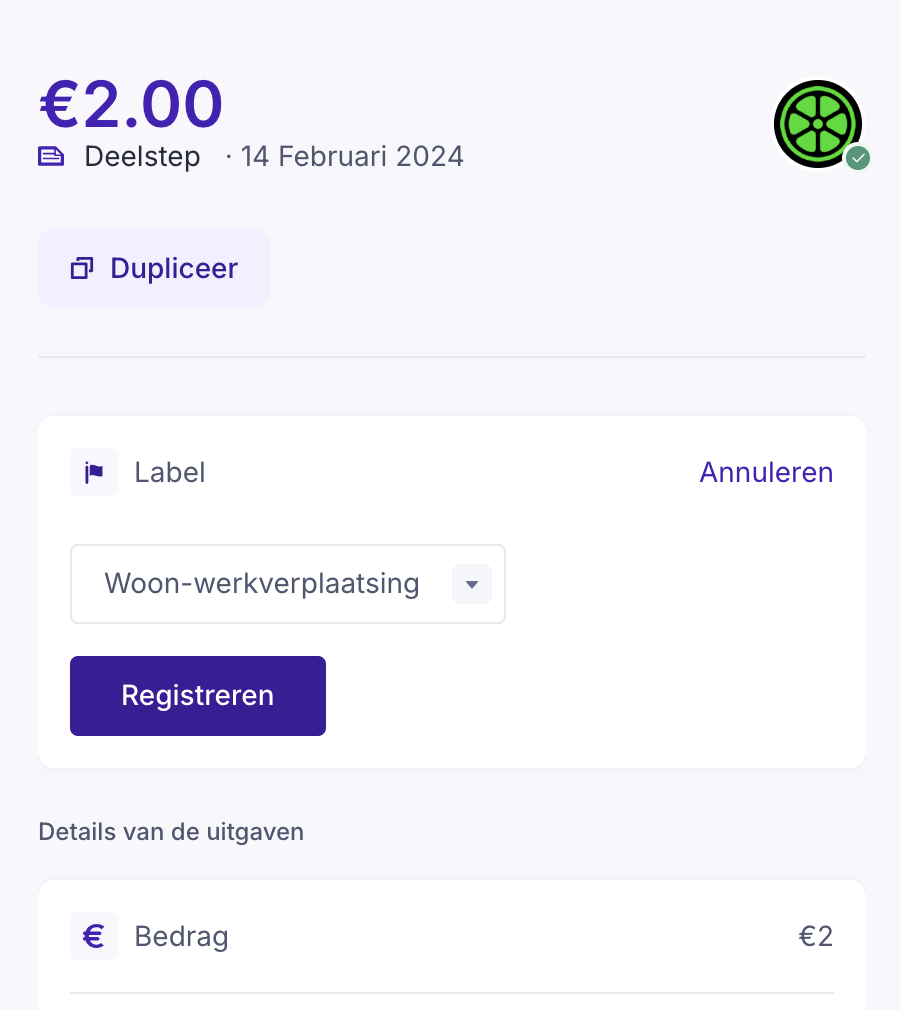The width and height of the screenshot is (900, 1010).
Task: Click the divider line below Dupliceer
Action: click(452, 357)
